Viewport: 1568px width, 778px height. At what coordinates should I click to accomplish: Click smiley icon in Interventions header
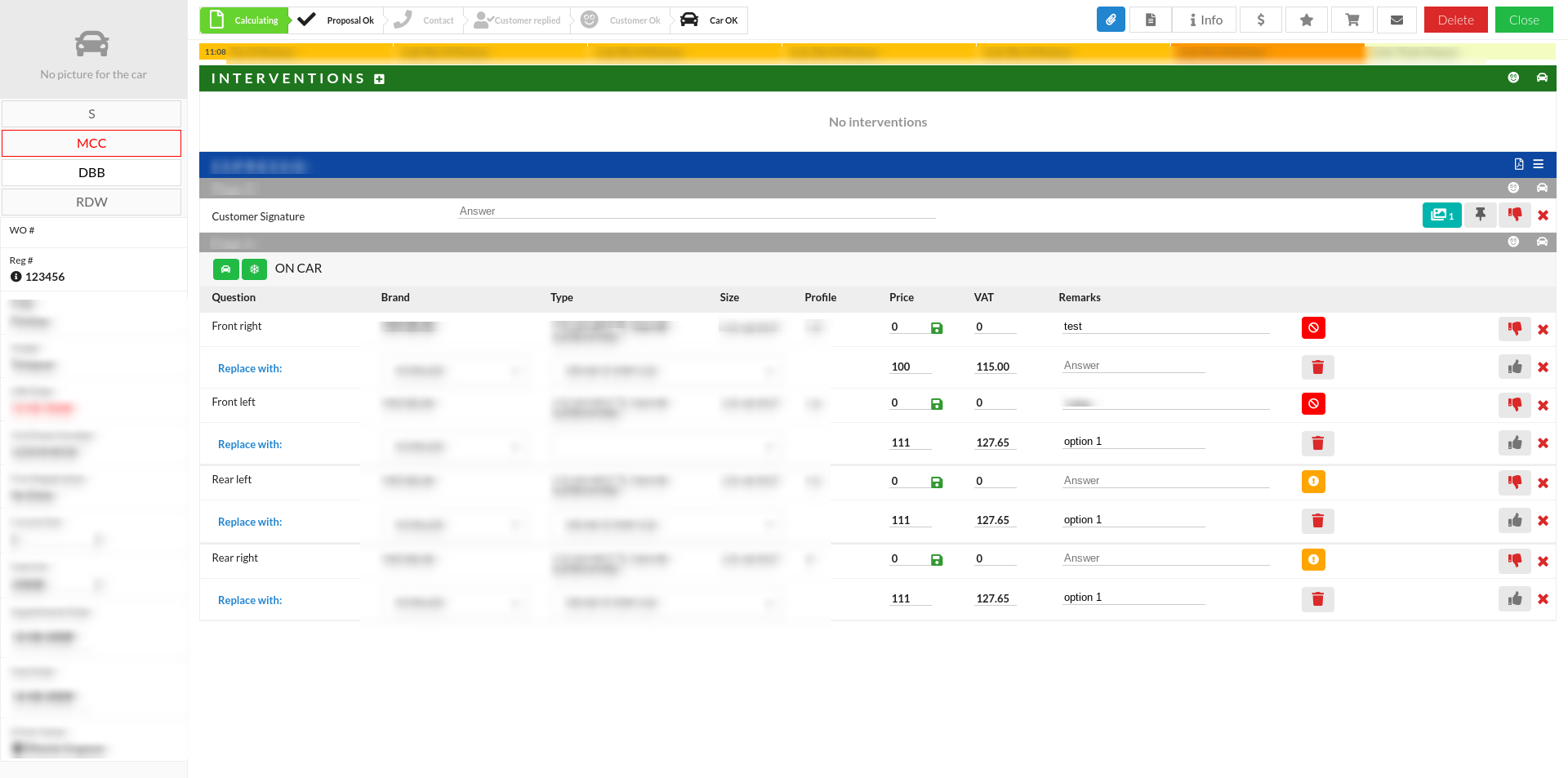(x=1513, y=78)
